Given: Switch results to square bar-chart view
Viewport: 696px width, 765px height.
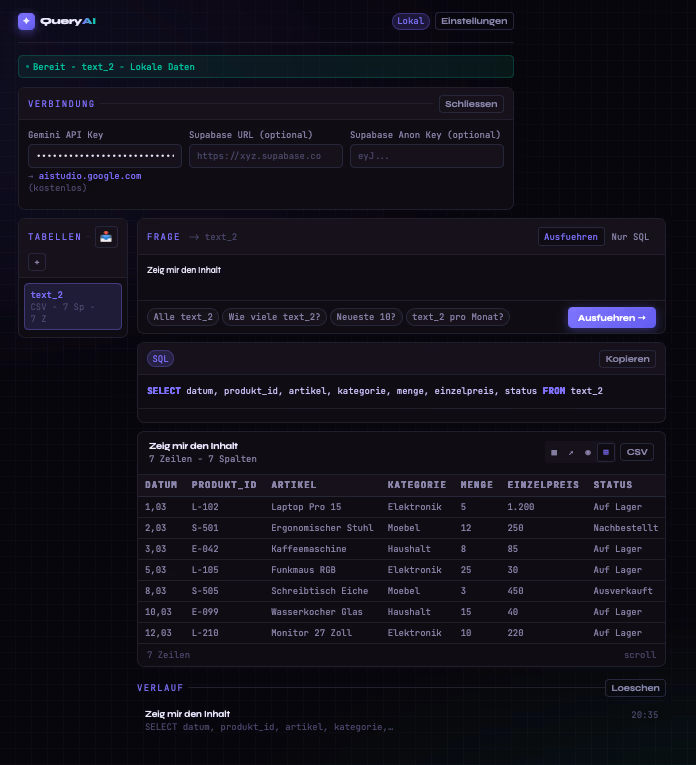Looking at the screenshot, I should click(554, 452).
